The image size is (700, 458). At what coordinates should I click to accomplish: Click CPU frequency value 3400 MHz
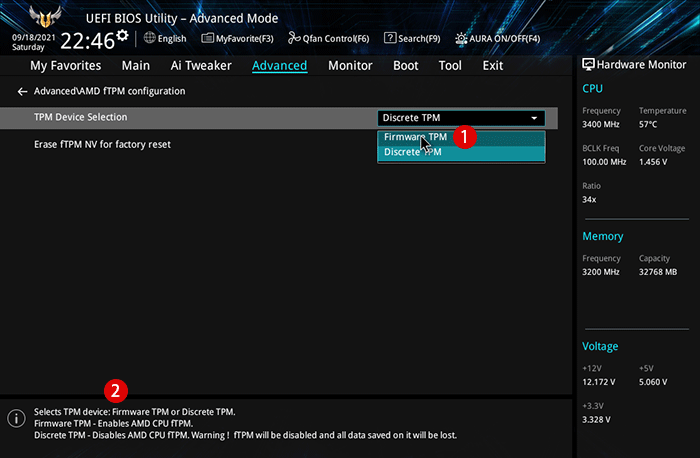tap(600, 125)
